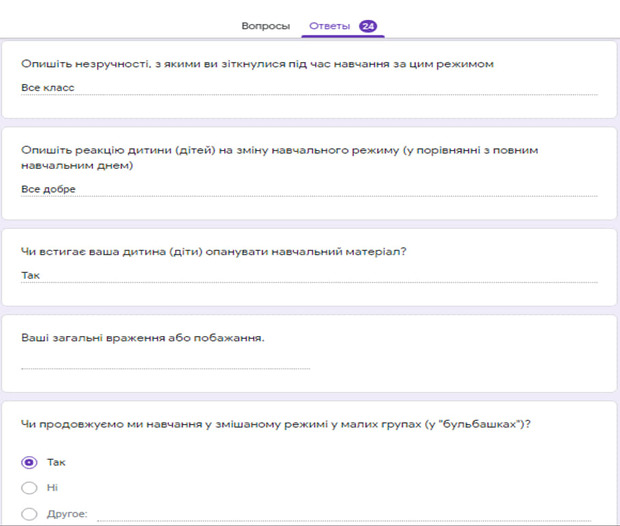
Task: Click the 'Так' option label text
Action: tap(56, 463)
